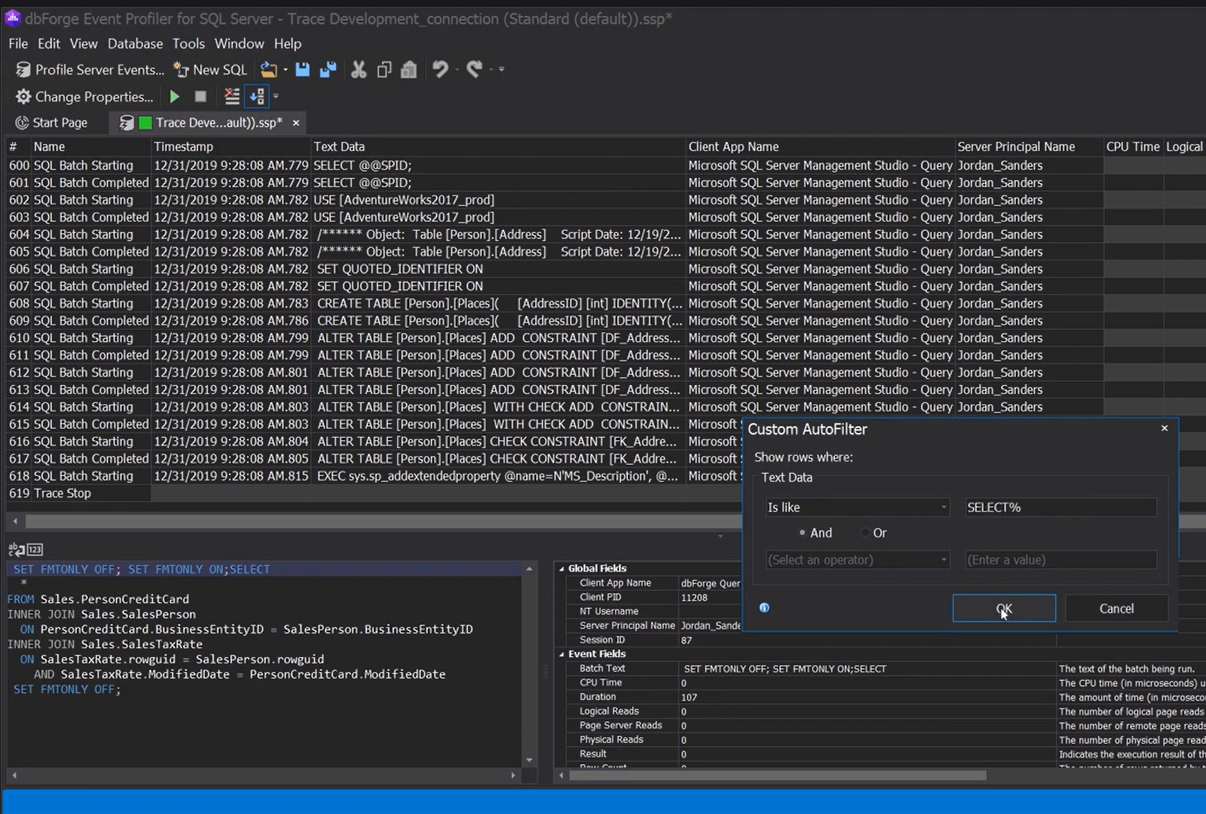Toggle the auto-scroll icon on the toolbar
This screenshot has height=814, width=1206.
(257, 96)
